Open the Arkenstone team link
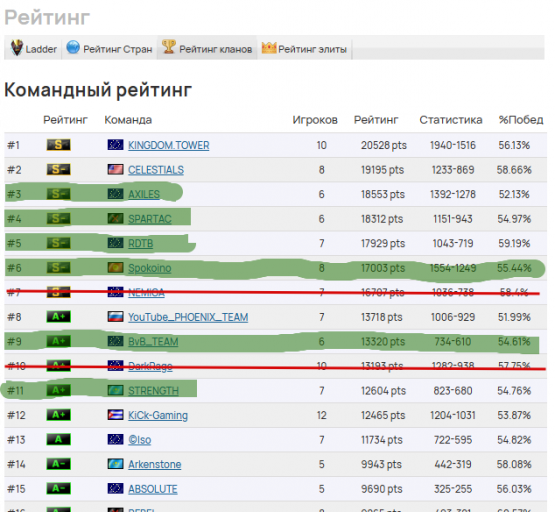The width and height of the screenshot is (555, 512). coord(155,465)
